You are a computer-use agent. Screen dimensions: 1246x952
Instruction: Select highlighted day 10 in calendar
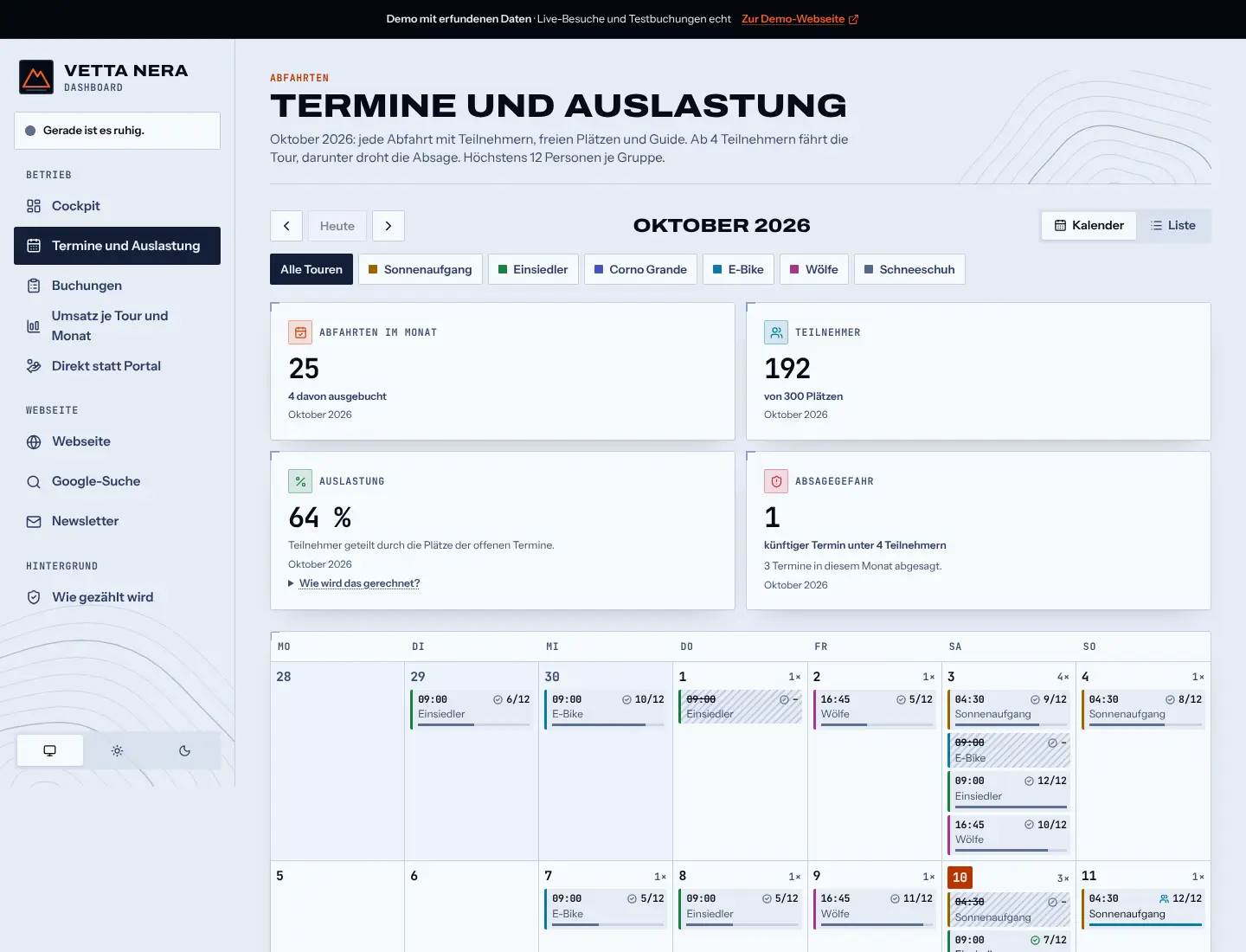960,878
